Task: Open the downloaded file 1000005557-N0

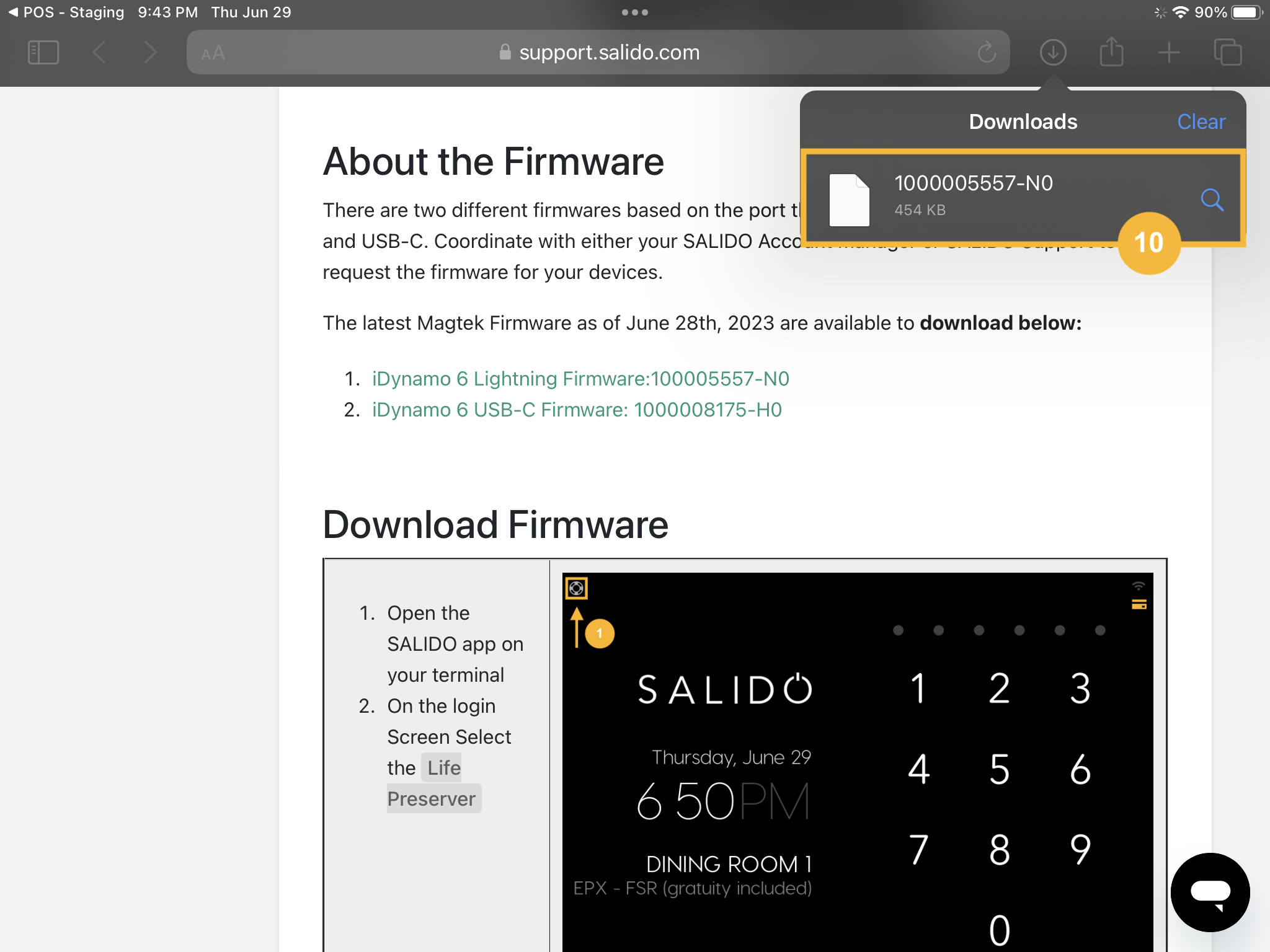Action: (1023, 198)
